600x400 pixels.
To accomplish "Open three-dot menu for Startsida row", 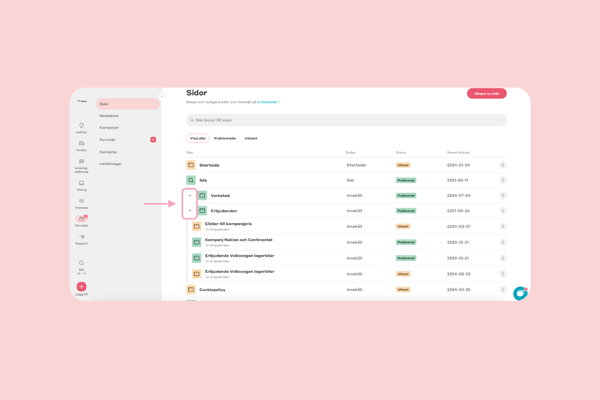I will (503, 165).
